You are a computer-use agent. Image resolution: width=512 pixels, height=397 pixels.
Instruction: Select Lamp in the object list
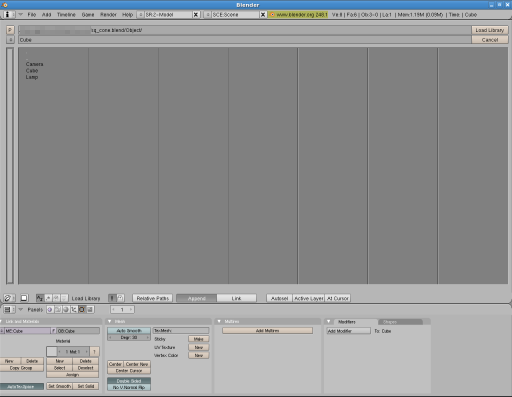(32, 77)
